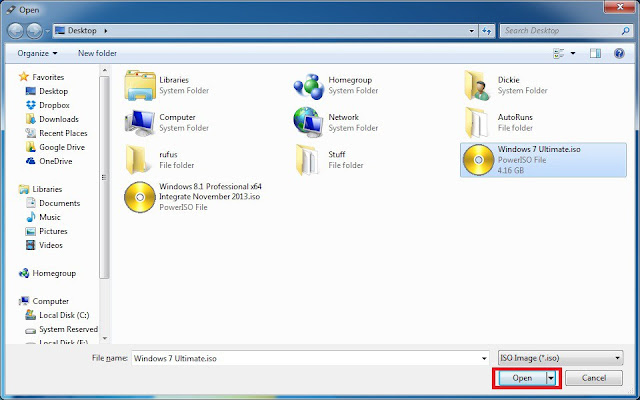
Task: Click the Open button split arrow
Action: pos(551,378)
